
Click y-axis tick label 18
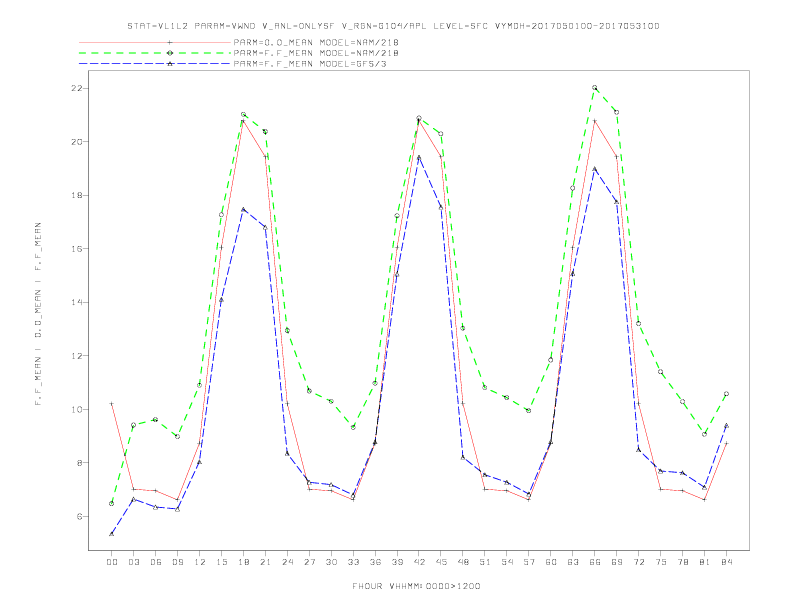click(x=76, y=195)
